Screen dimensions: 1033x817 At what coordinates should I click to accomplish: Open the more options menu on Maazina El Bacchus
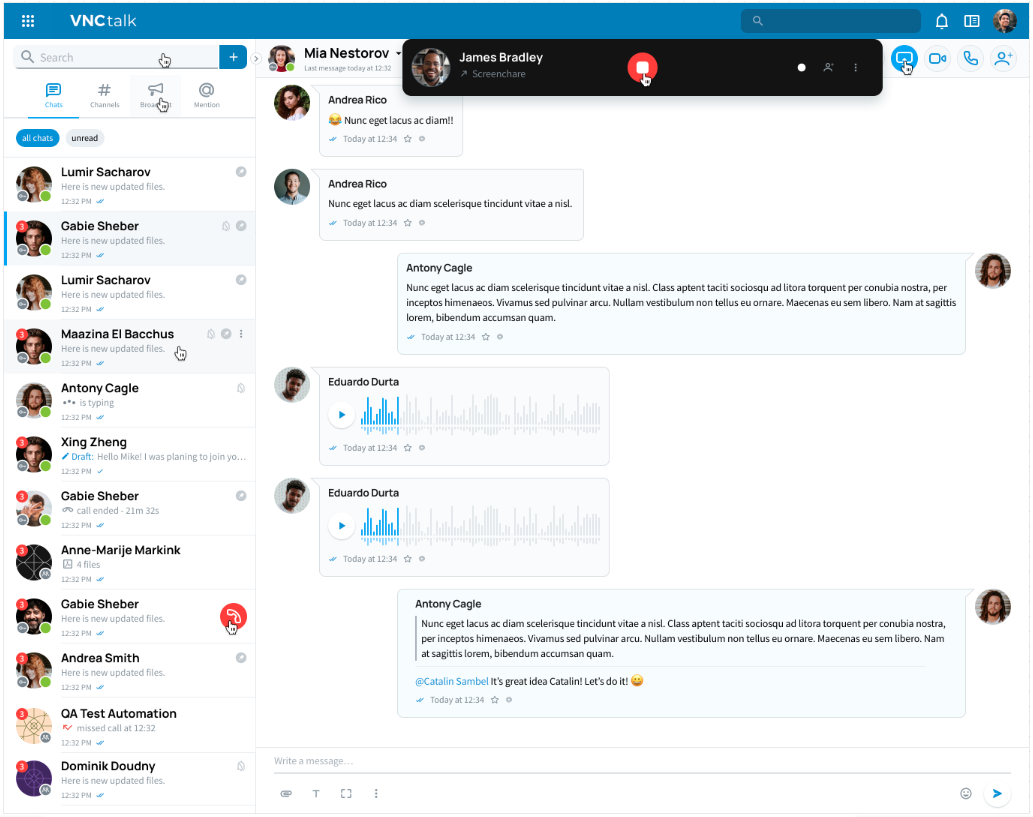coord(241,334)
